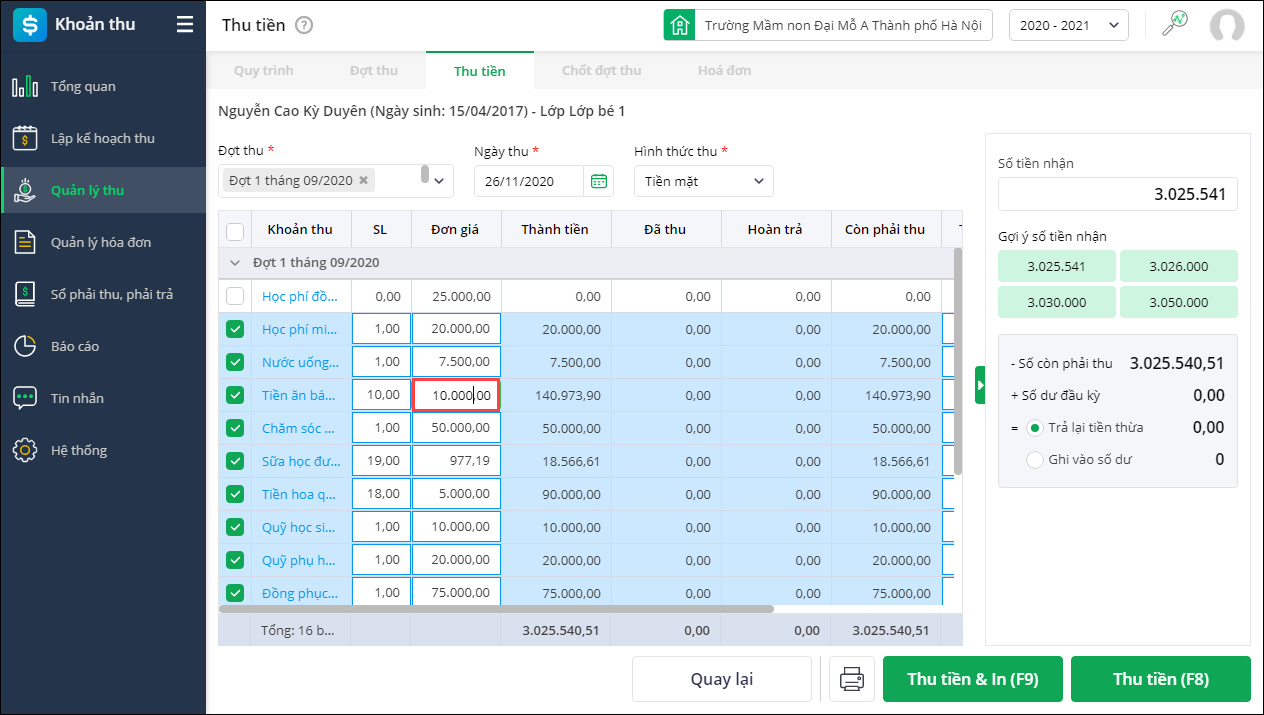This screenshot has height=715, width=1264.
Task: Toggle the hamburger sidebar menu
Action: click(x=185, y=24)
